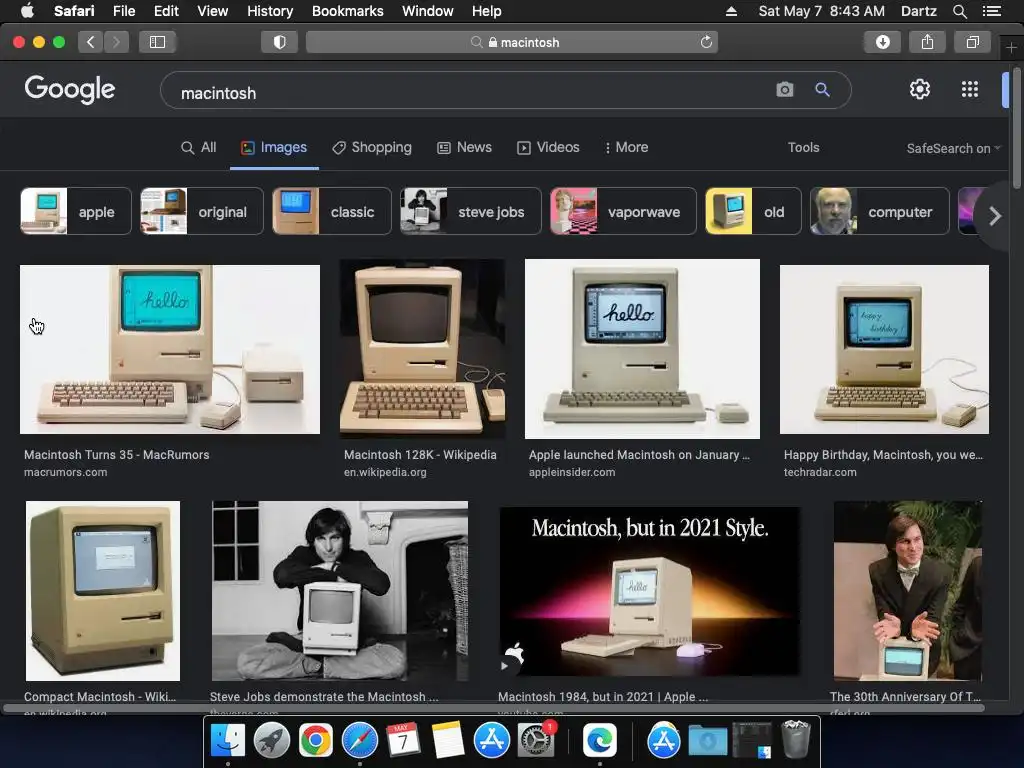Screen dimensions: 1024x768
Task: Open the appleinsider hello Macintosh image
Action: coord(642,349)
